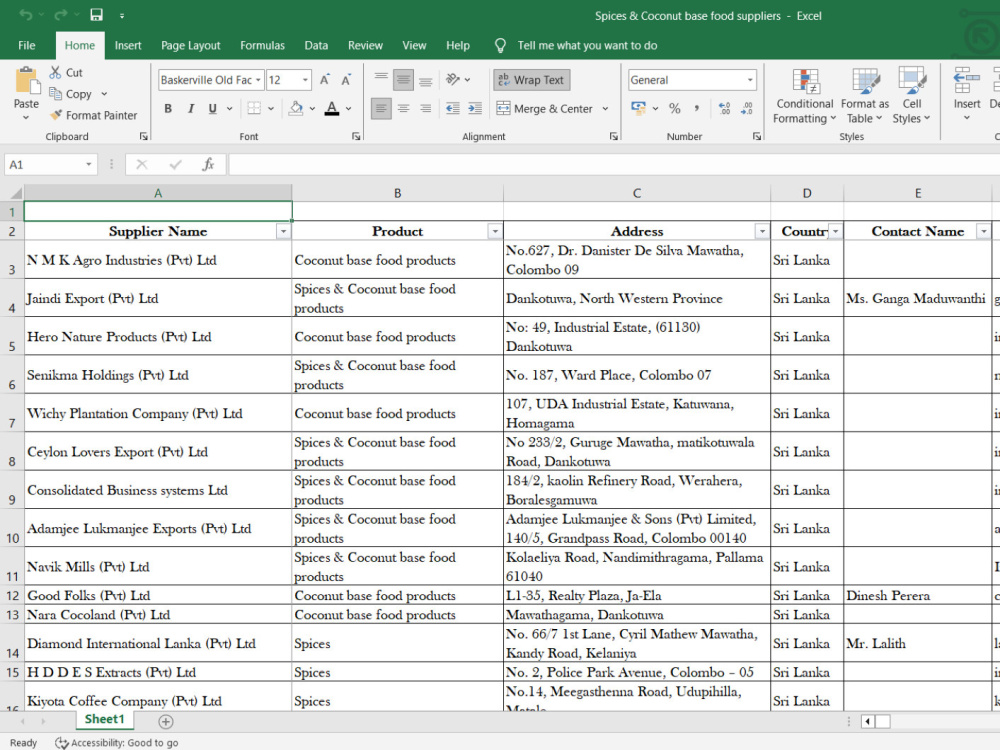
Task: Toggle Bold formatting
Action: coord(168,108)
